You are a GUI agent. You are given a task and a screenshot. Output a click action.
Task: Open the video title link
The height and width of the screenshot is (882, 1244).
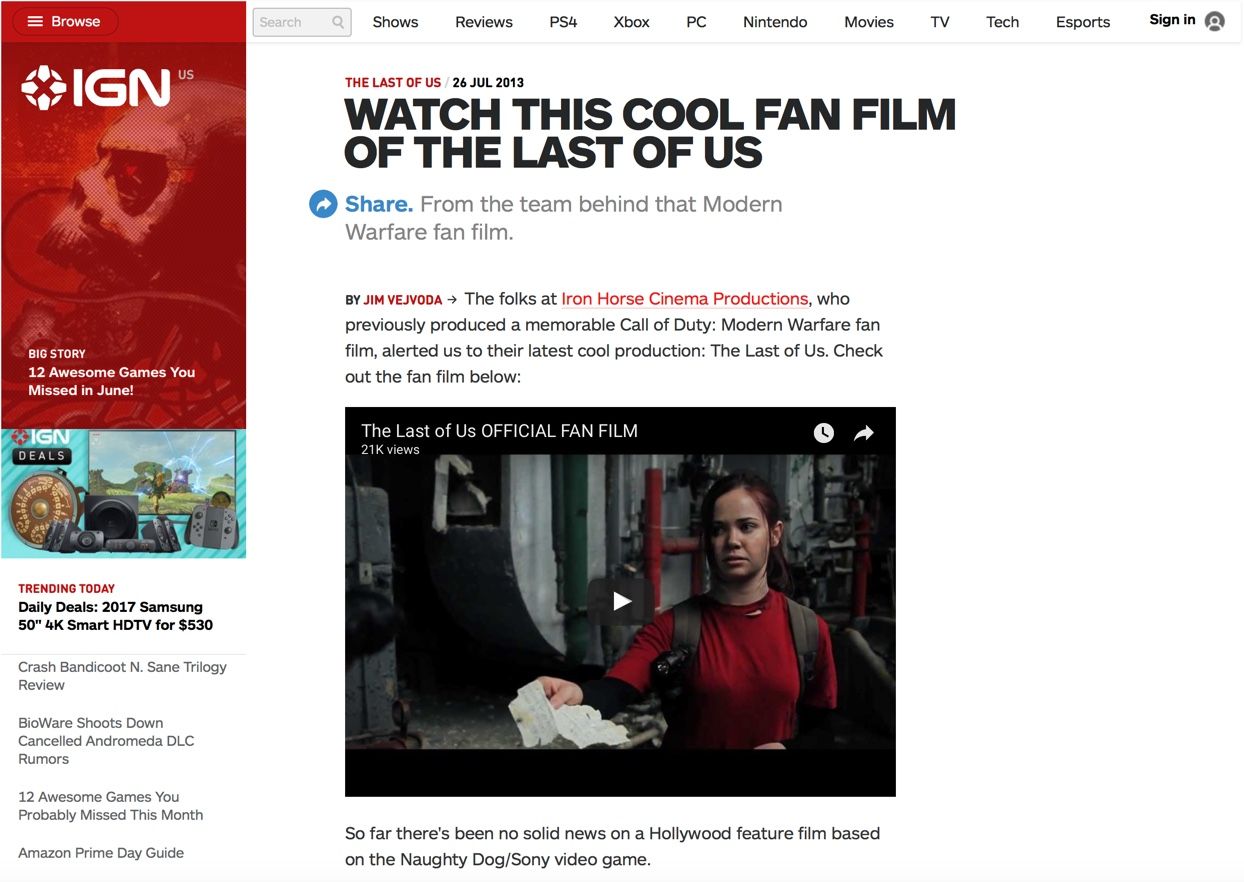499,431
